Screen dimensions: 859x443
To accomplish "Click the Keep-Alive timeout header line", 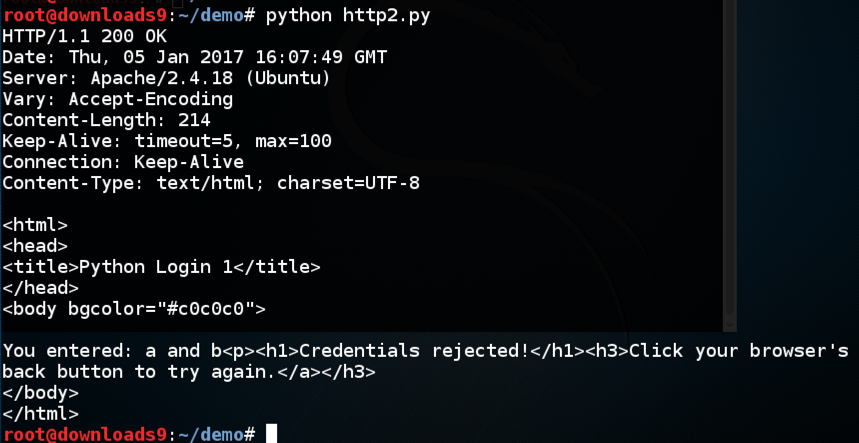I will pyautogui.click(x=167, y=141).
